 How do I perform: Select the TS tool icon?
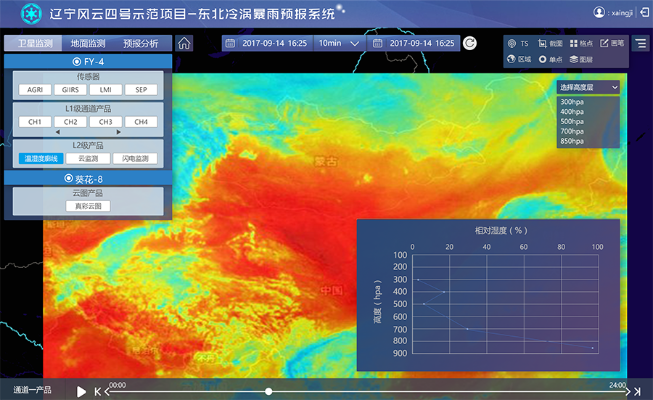pos(518,44)
